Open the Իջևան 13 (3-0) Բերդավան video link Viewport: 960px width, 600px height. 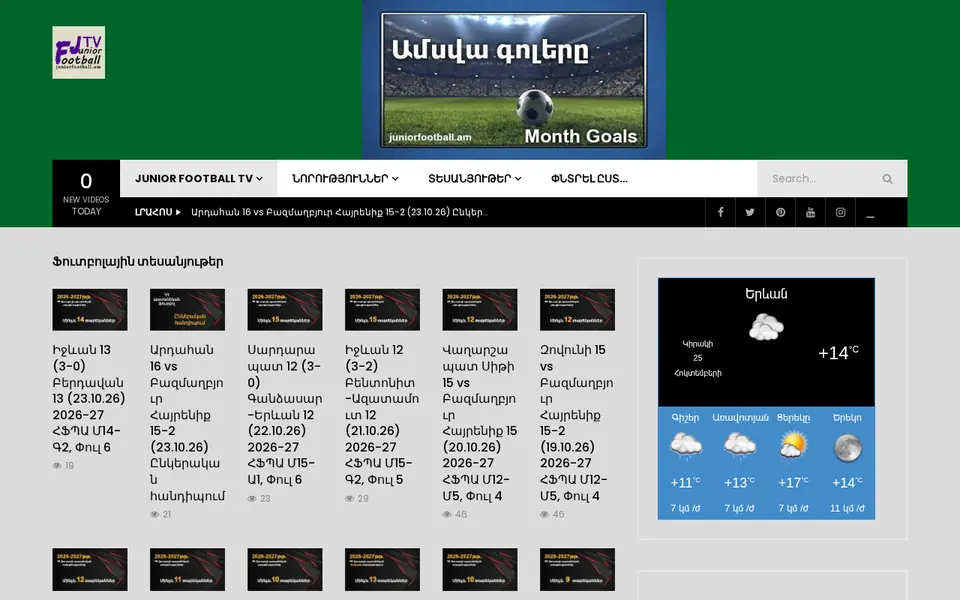pos(89,399)
